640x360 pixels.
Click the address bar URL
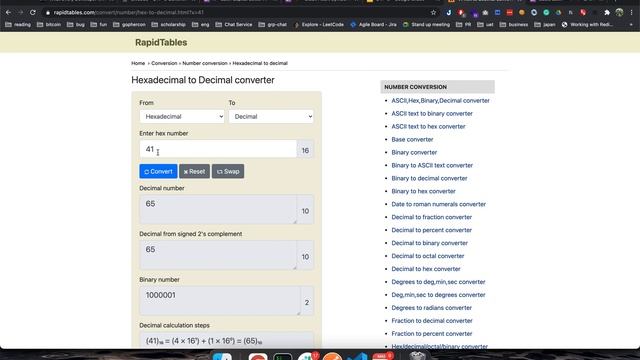129,13
